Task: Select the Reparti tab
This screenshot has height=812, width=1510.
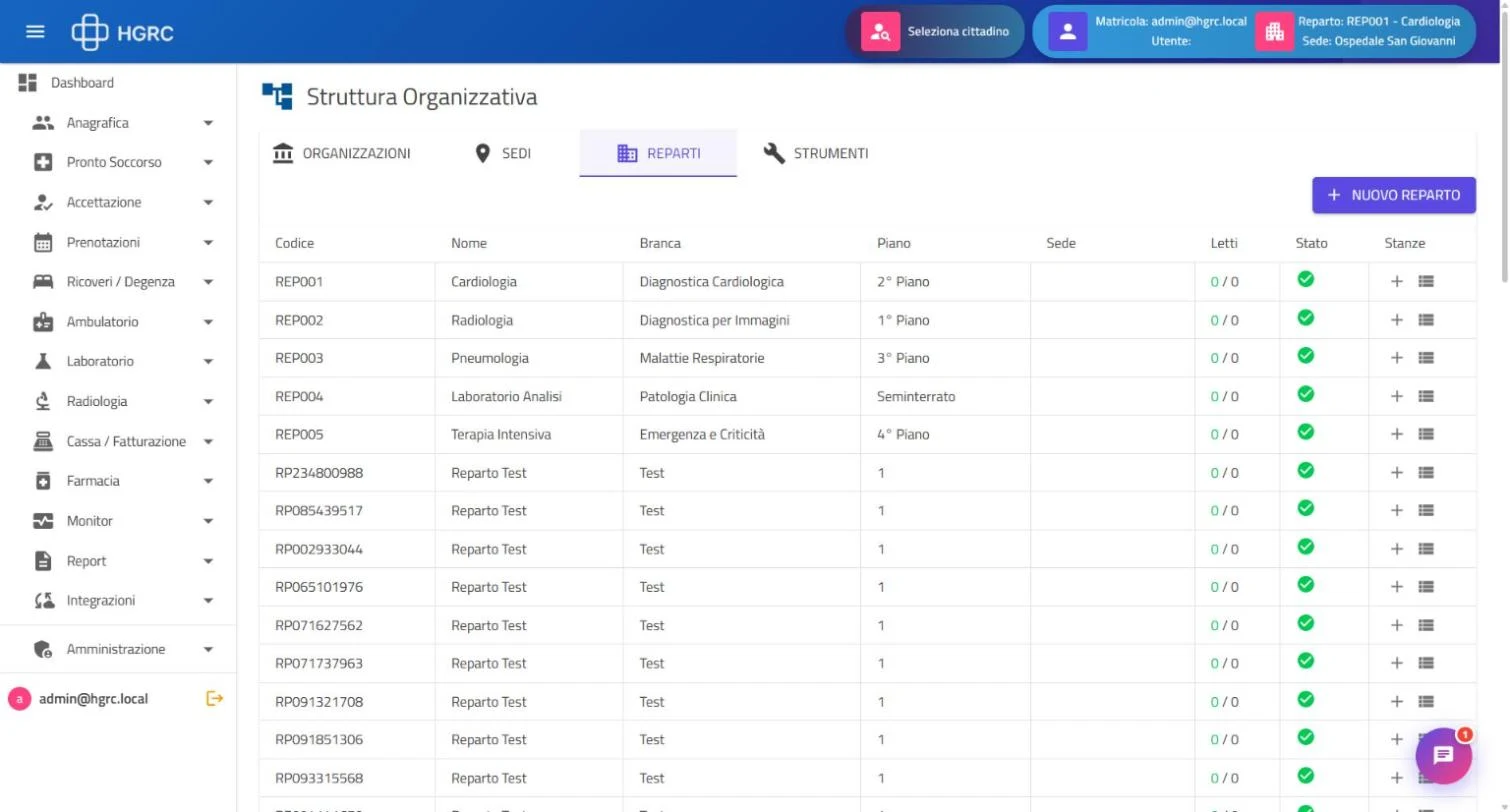Action: coord(658,153)
